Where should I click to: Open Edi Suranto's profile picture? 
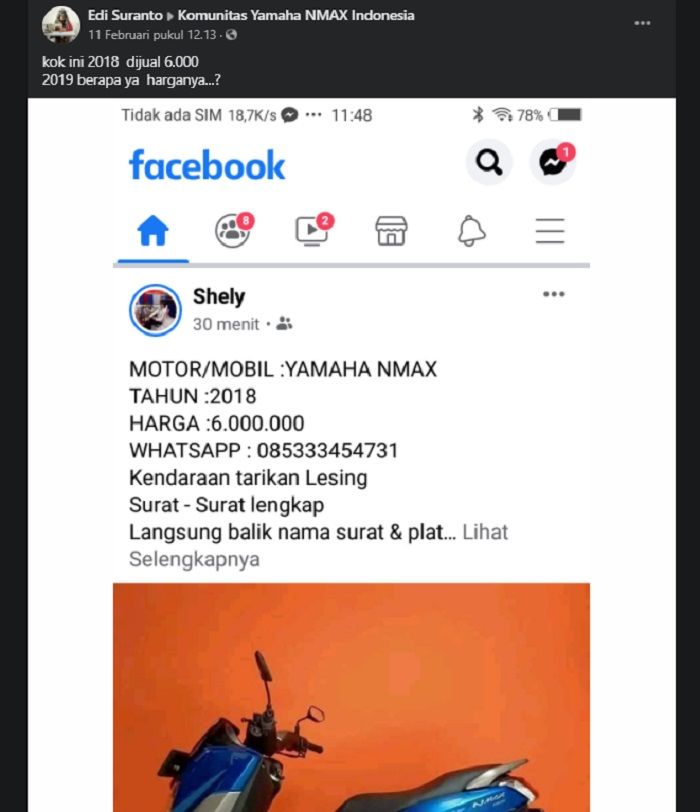[x=61, y=24]
